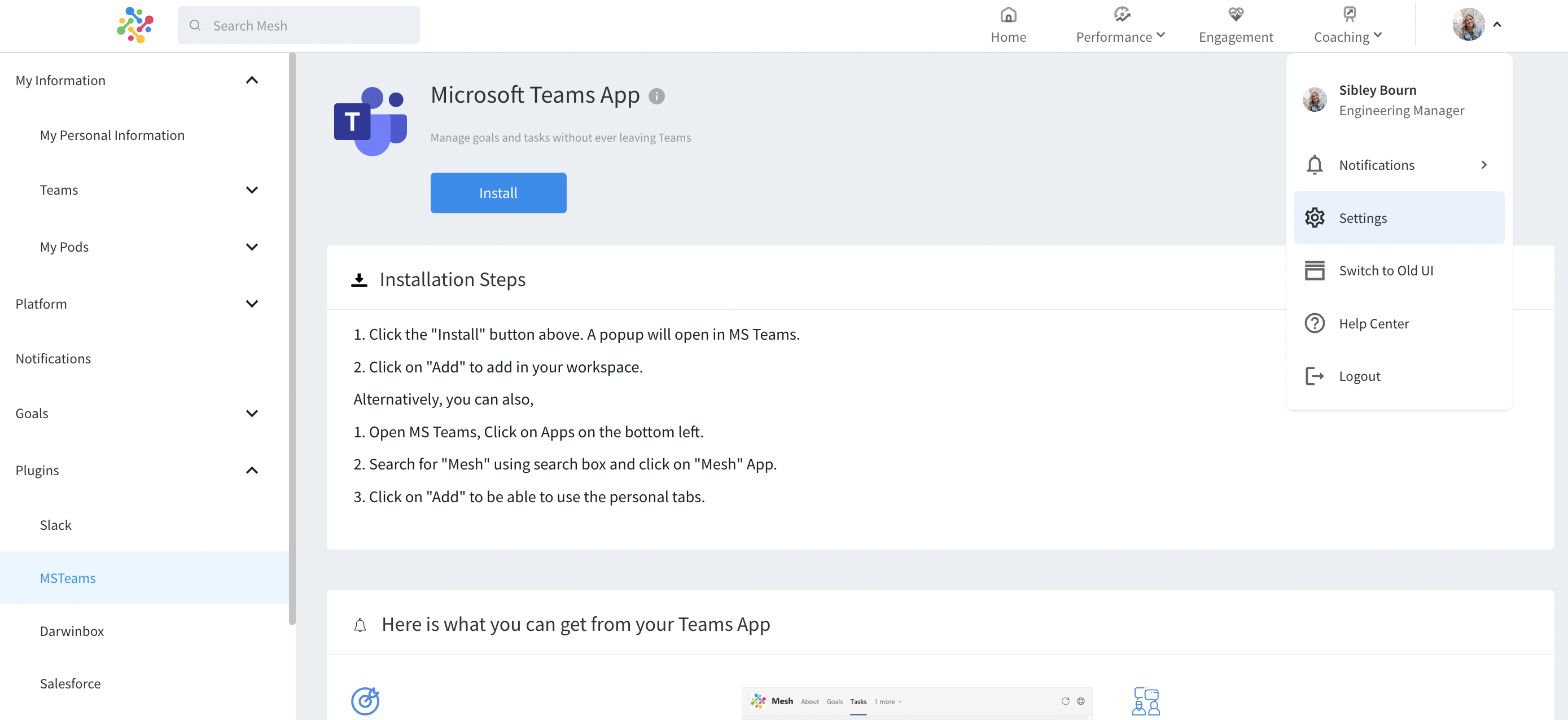Screen dimensions: 1568x720
Task: Select Switch to Old UI
Action: pos(1398,271)
